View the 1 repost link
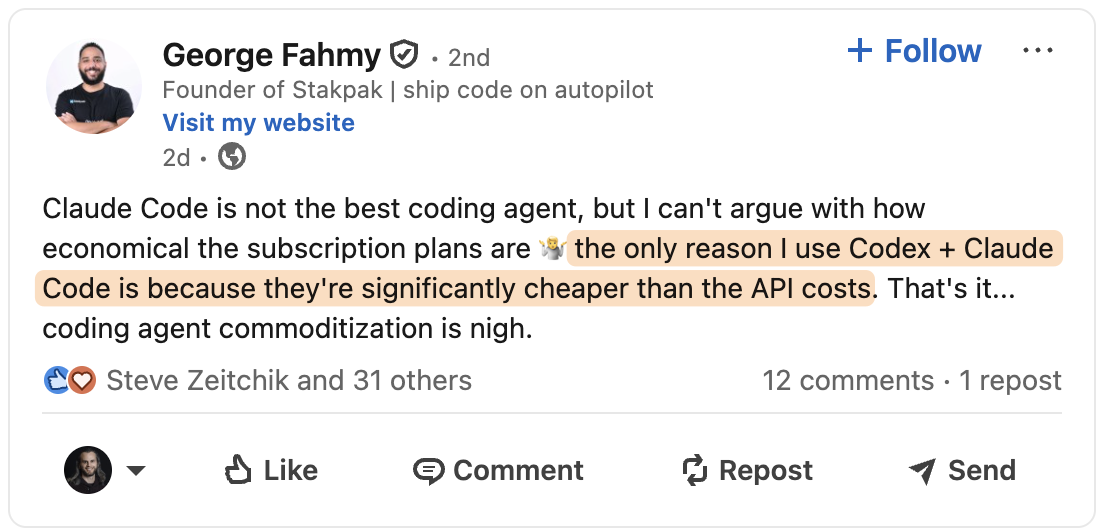Viewport: 1102px width, 532px height. (1011, 381)
